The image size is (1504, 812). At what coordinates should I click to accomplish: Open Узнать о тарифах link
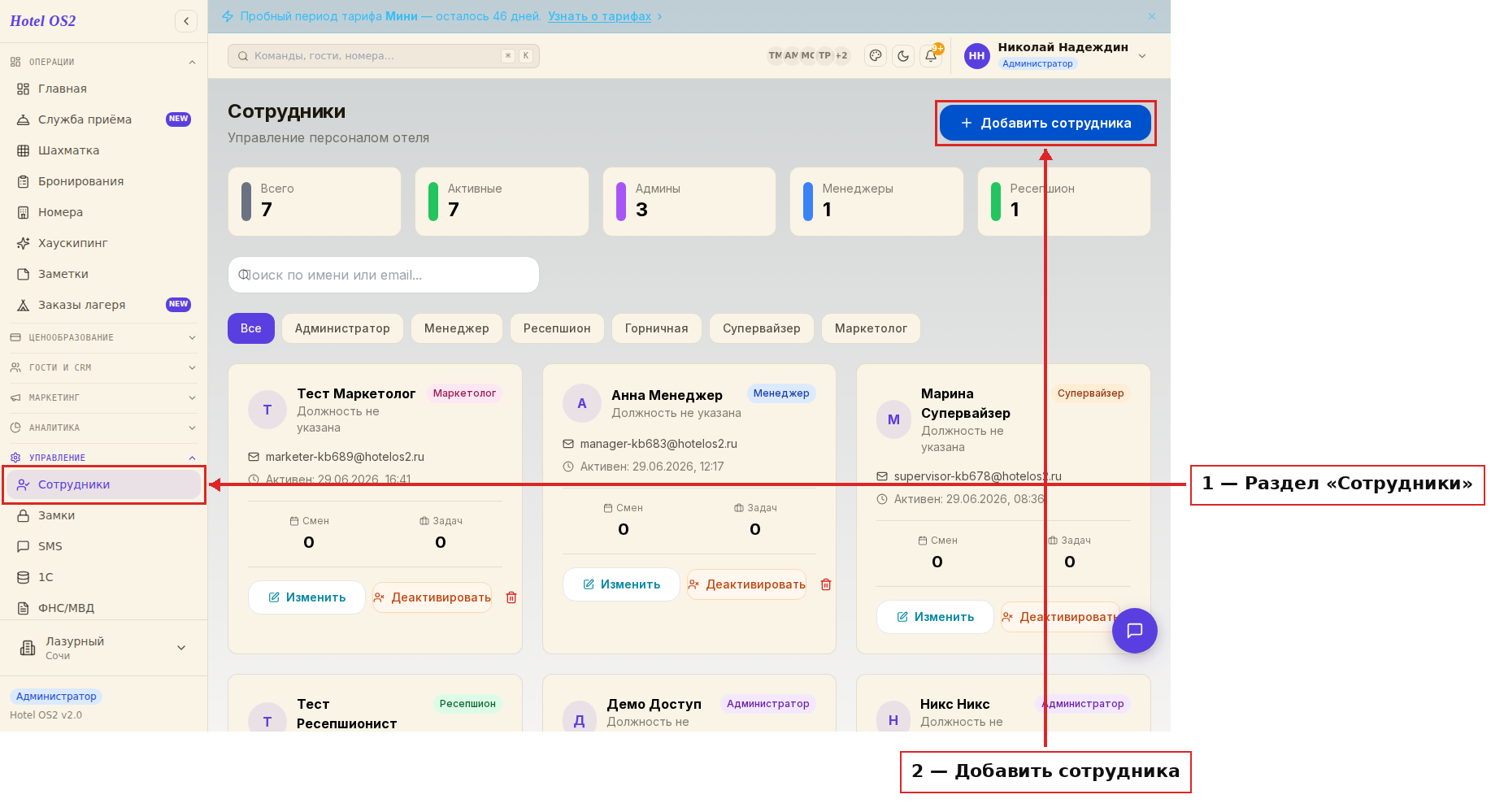coord(599,16)
